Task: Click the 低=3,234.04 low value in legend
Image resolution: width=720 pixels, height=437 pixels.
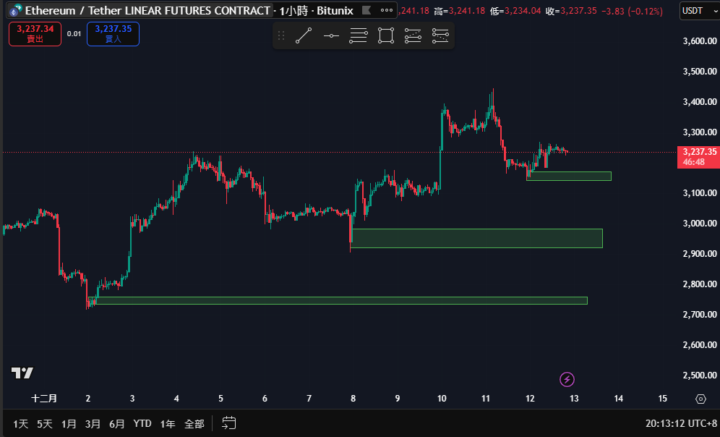Action: (x=515, y=11)
